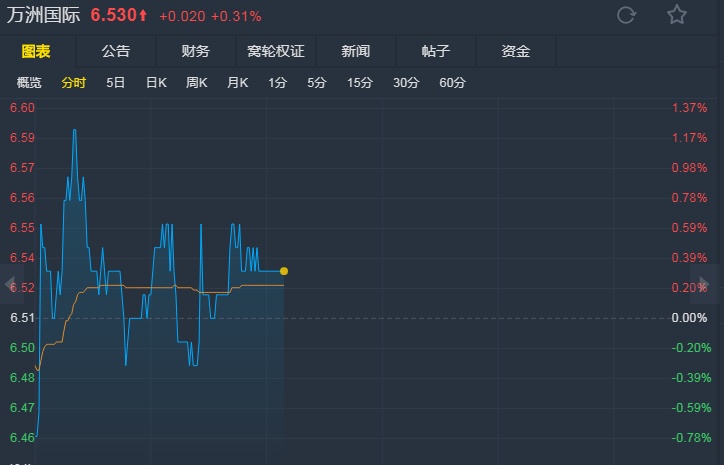Open the 帖子 tab
The height and width of the screenshot is (465, 724).
[x=435, y=51]
